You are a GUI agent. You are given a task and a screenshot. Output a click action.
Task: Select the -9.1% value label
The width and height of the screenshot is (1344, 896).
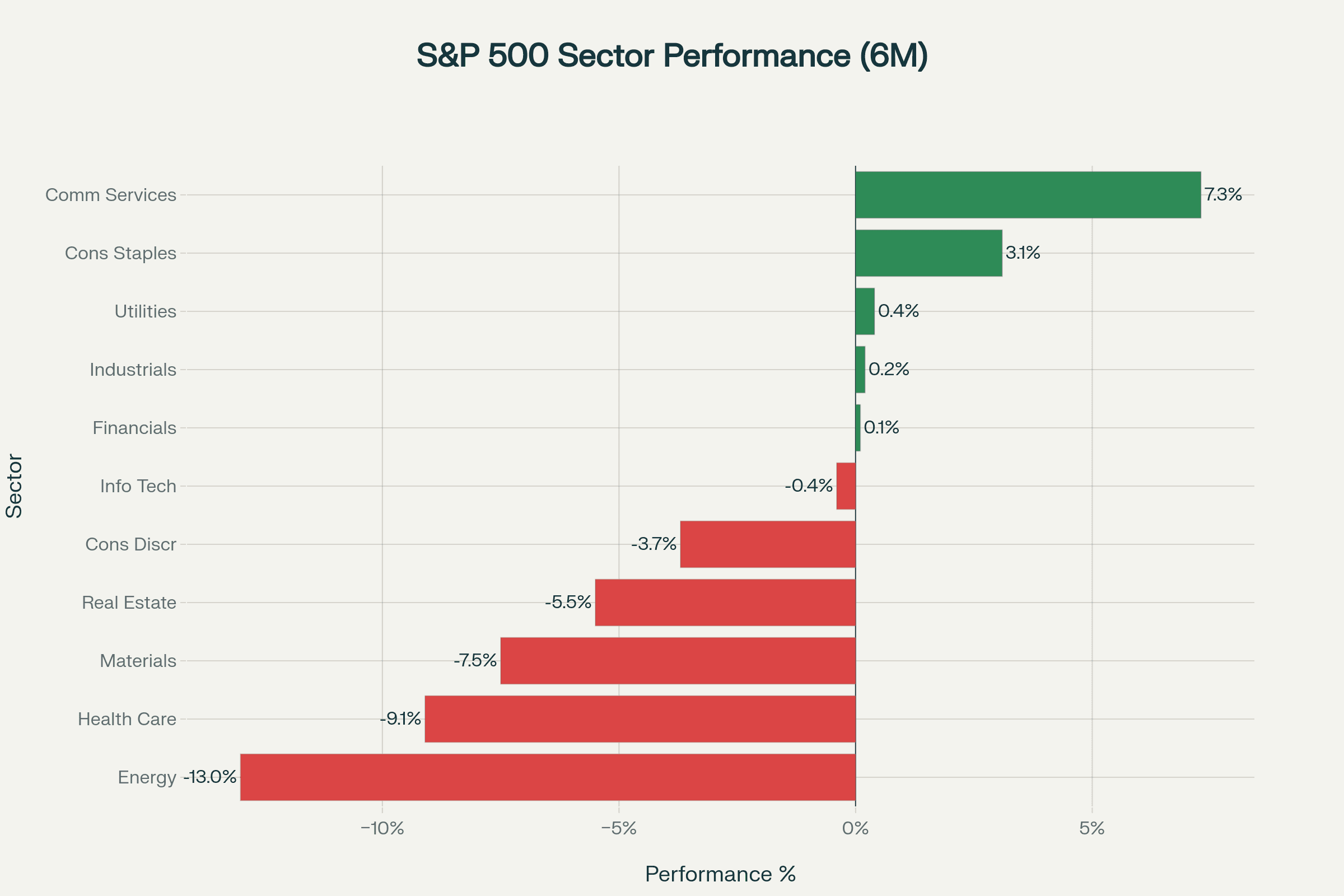click(400, 719)
